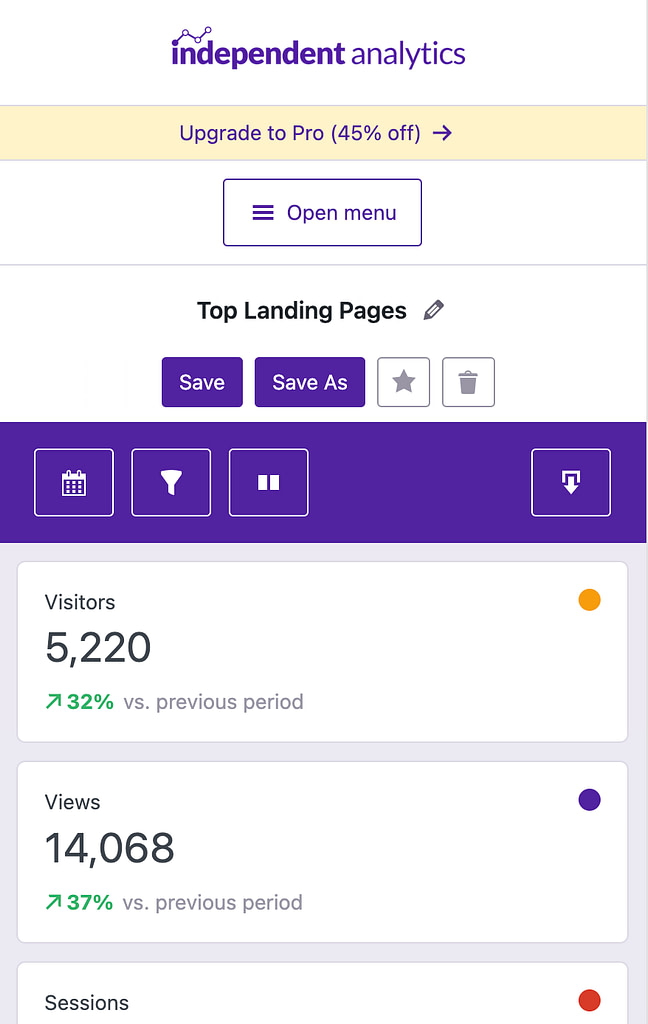Click the arrow beside Upgrade to Pro

[443, 133]
